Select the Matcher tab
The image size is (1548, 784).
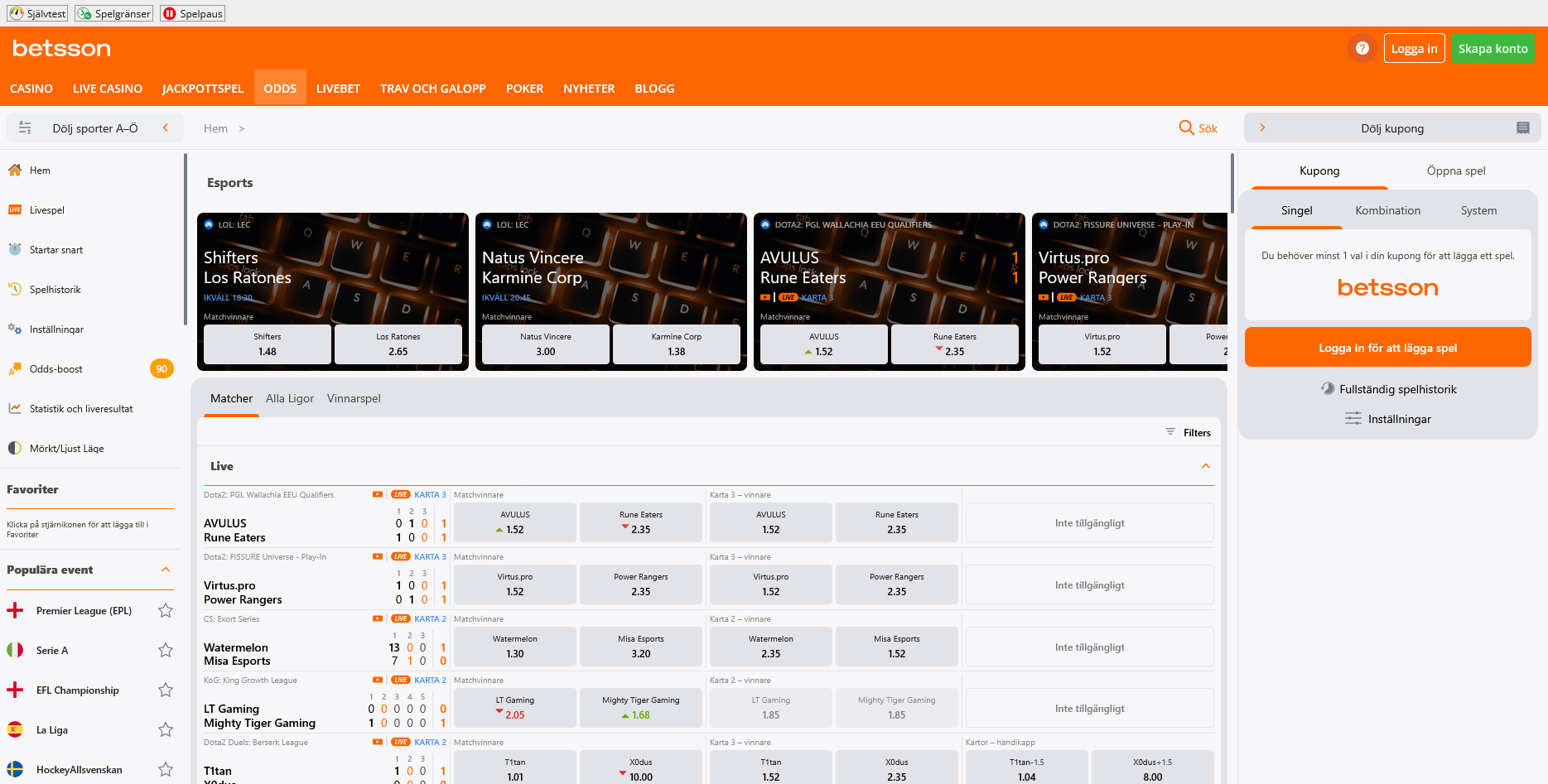(x=231, y=399)
